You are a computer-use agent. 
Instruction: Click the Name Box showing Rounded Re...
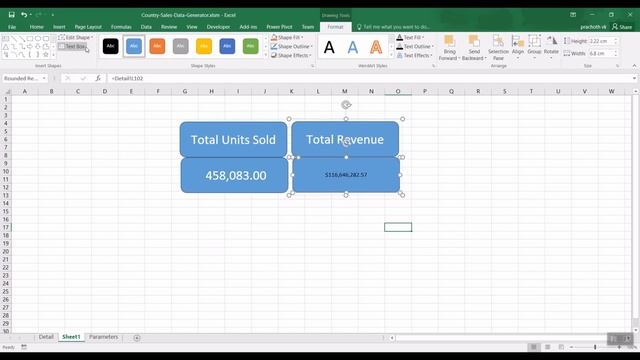click(21, 78)
